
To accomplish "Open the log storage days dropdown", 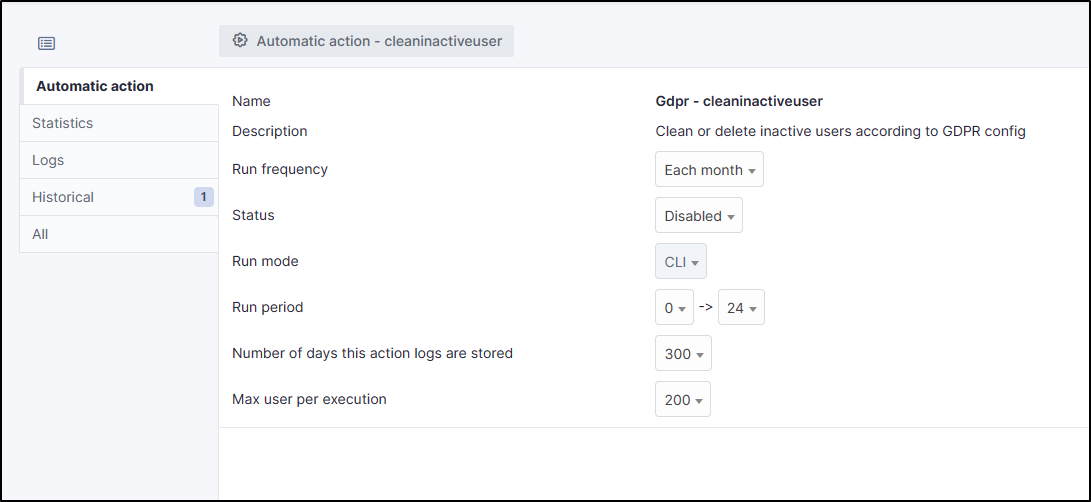I will (683, 354).
